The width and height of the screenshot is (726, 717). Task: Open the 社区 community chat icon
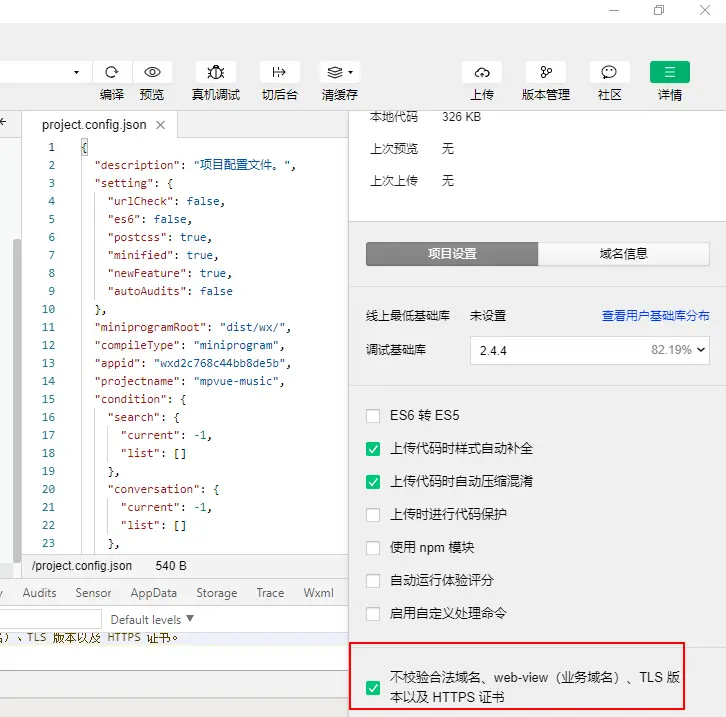point(609,72)
